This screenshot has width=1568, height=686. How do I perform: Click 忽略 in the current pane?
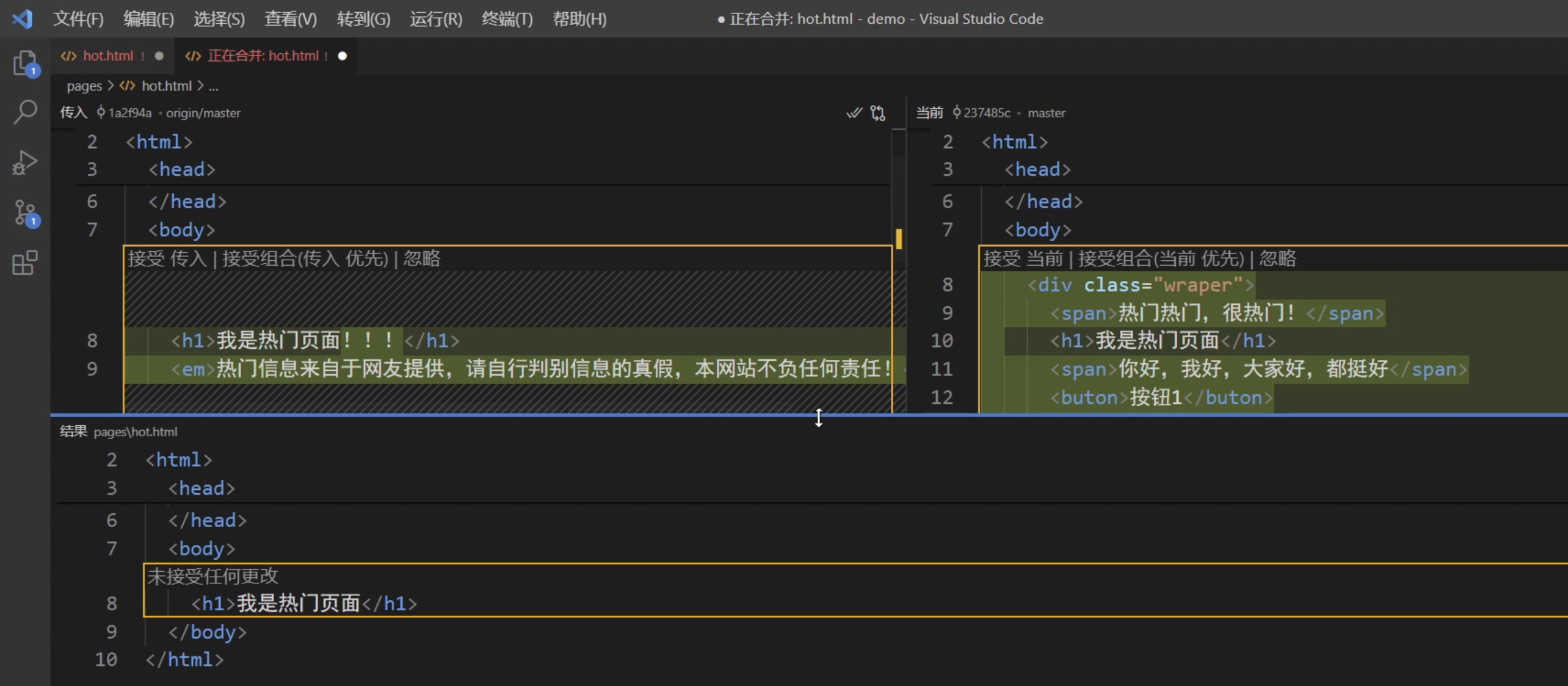tap(1277, 258)
